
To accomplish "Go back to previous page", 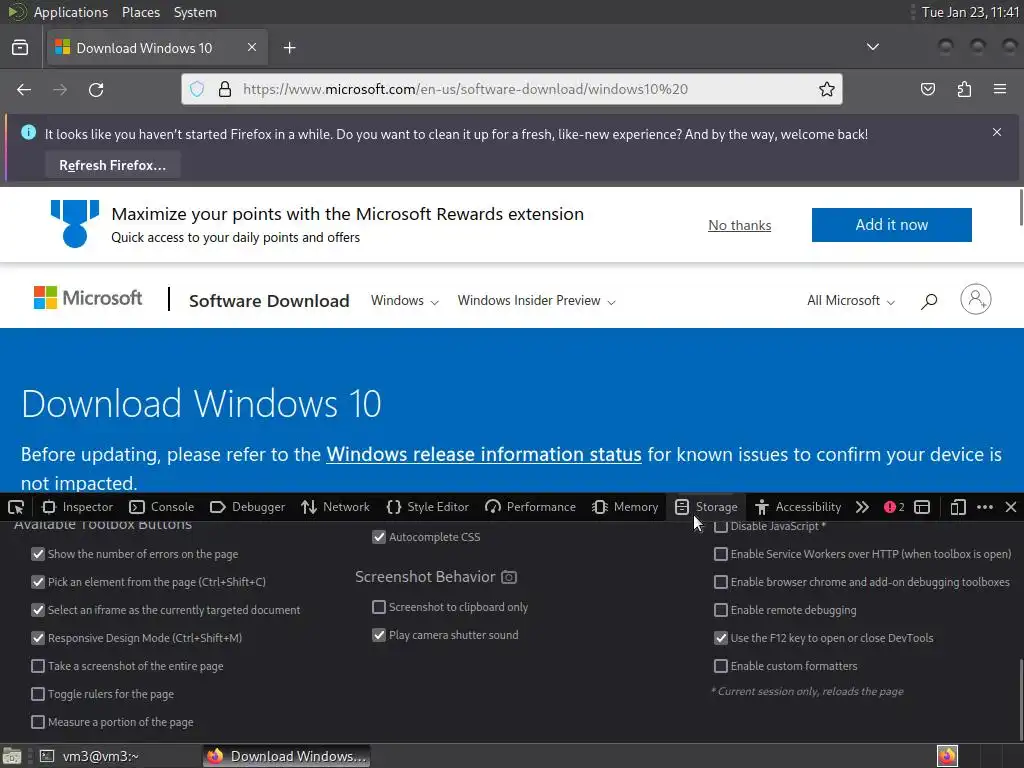I will tap(24, 89).
